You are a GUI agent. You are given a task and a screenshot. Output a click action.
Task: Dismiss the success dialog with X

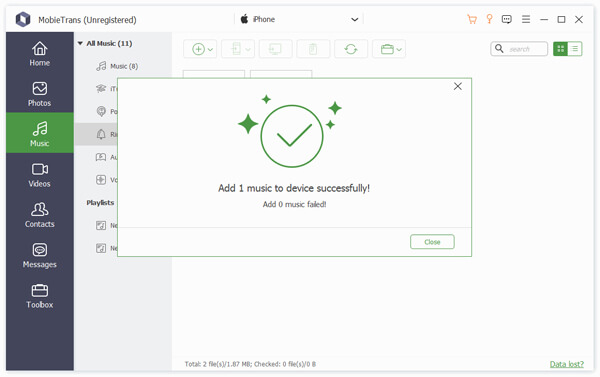pyautogui.click(x=458, y=86)
